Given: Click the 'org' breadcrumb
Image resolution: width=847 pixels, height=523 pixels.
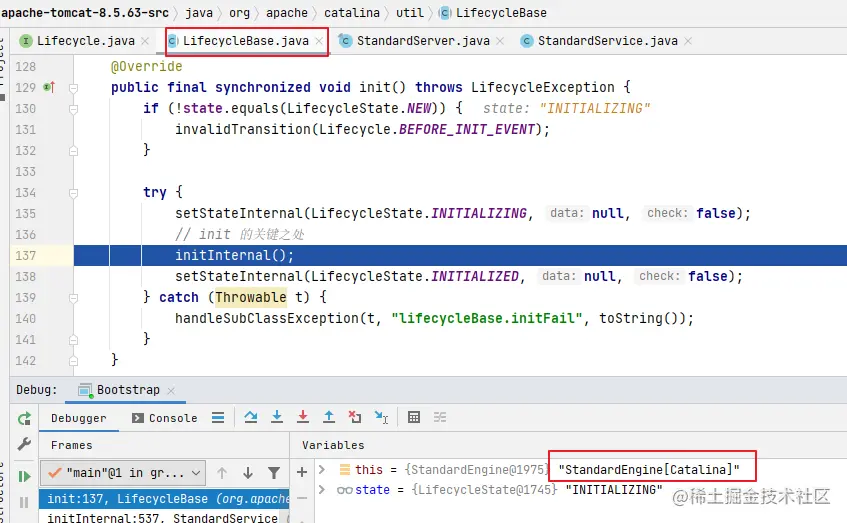Looking at the screenshot, I should click(x=239, y=12).
